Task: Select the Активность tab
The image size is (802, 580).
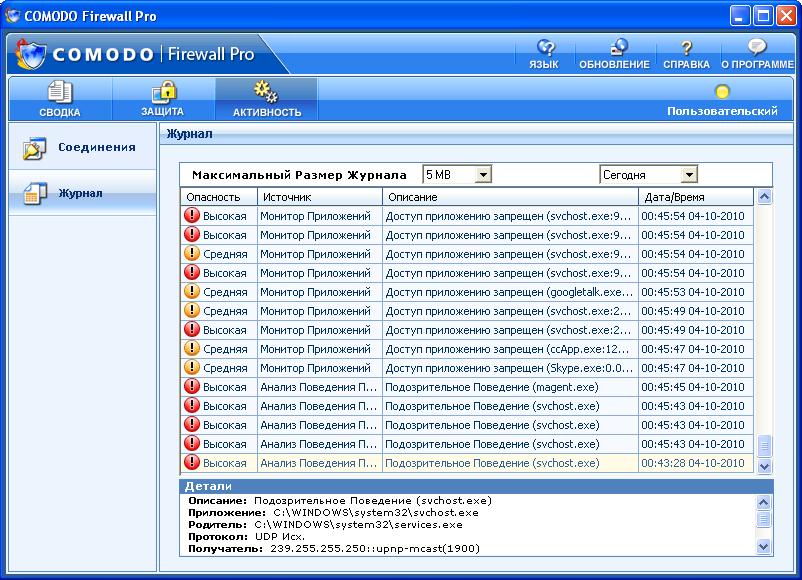Action: (266, 99)
